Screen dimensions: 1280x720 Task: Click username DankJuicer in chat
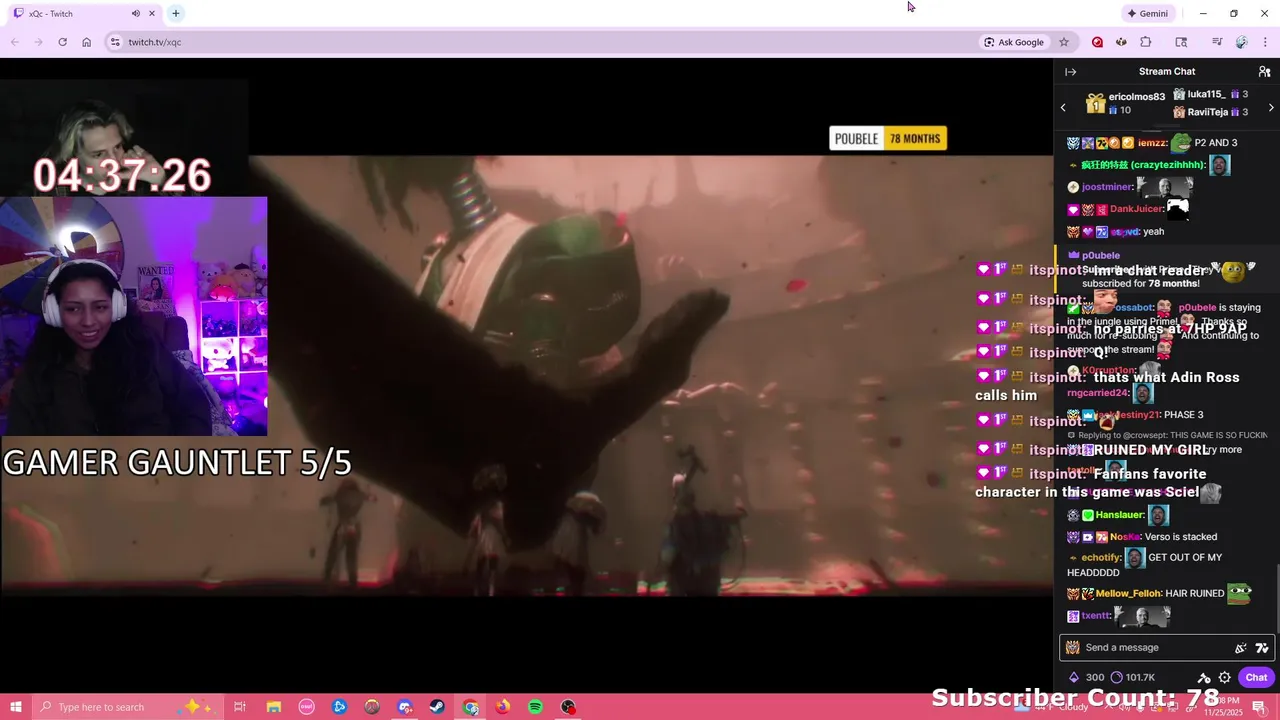[x=1136, y=209]
